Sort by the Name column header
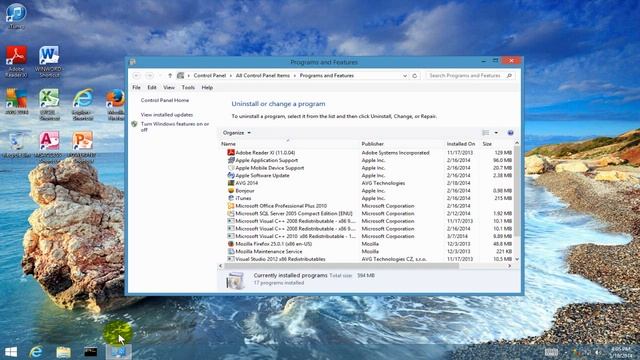 pyautogui.click(x=289, y=144)
